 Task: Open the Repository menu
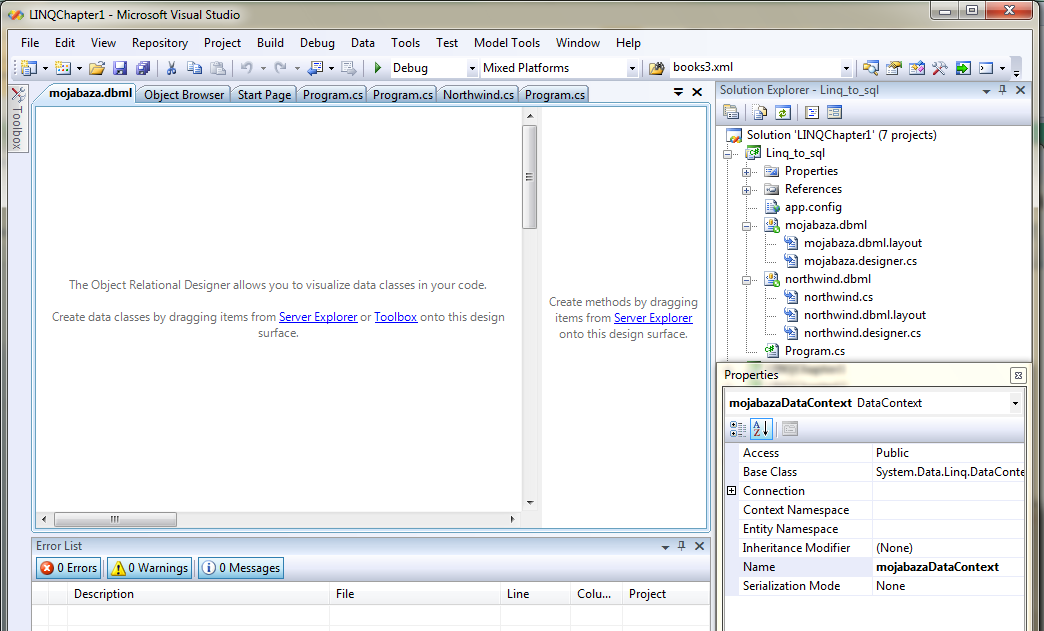tap(160, 43)
